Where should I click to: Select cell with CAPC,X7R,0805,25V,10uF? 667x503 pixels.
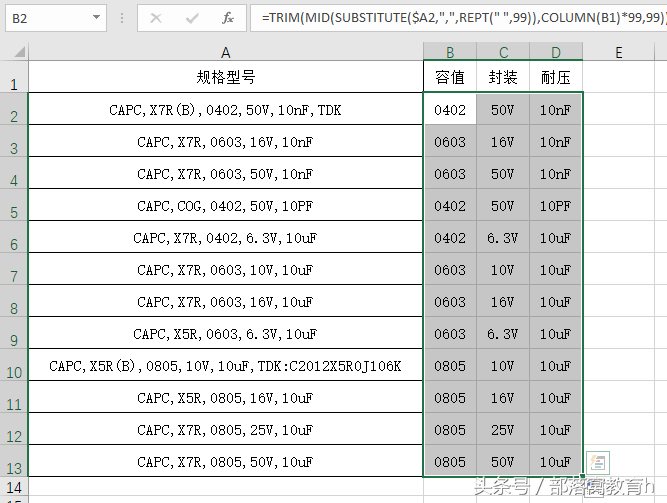click(225, 429)
